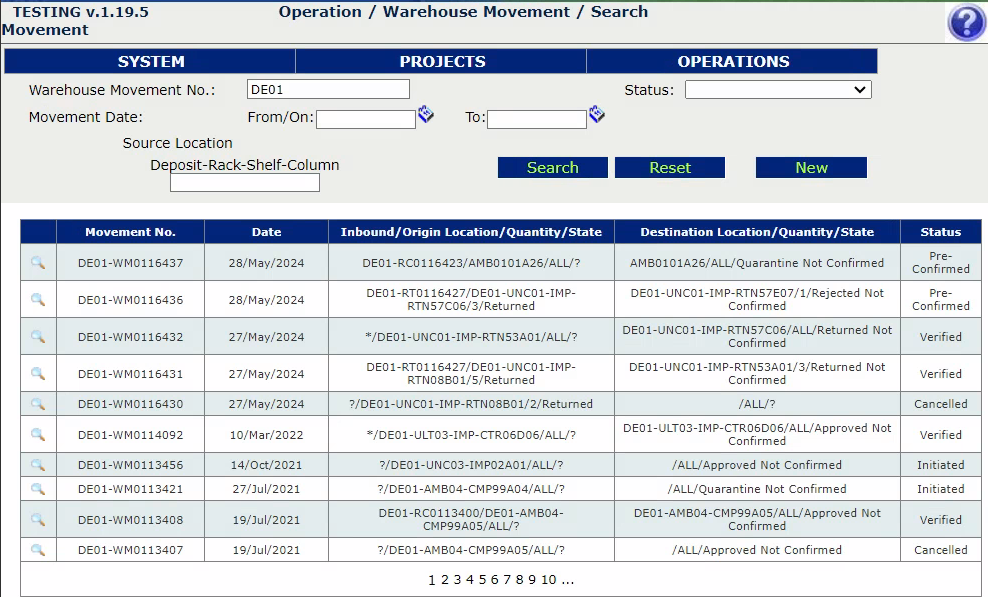988x597 pixels.
Task: Click Cancelled status of DE01-WM0116430
Action: tap(941, 404)
